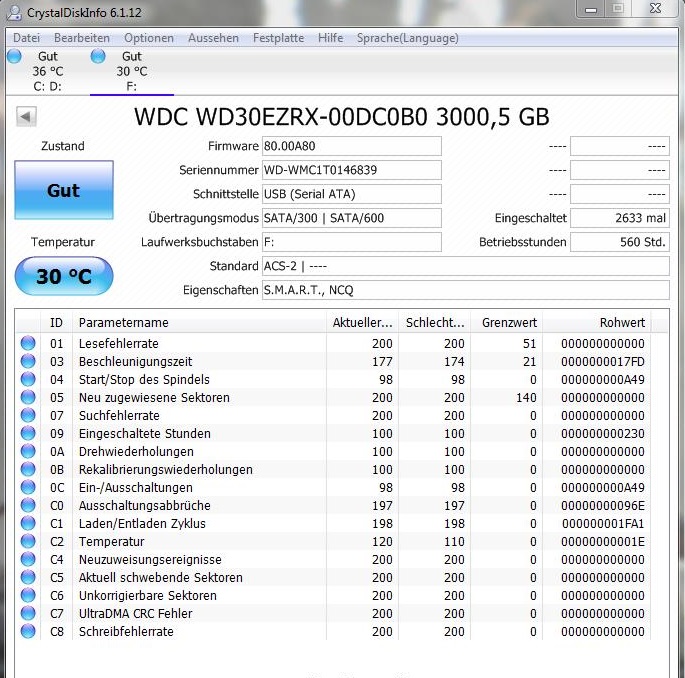Click status orb for UltraDMA CRC Fehler
The width and height of the screenshot is (685, 678).
pyautogui.click(x=28, y=613)
